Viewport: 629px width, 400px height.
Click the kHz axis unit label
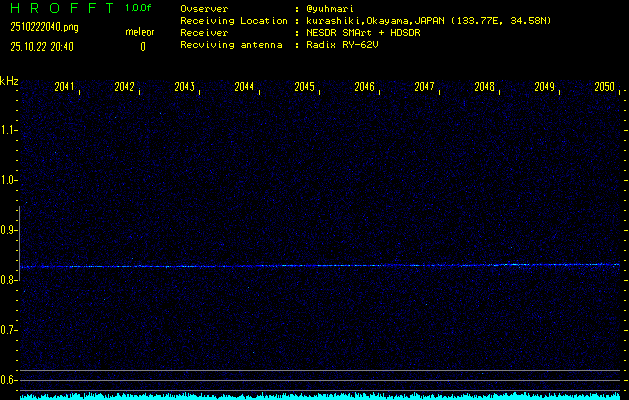click(9, 81)
